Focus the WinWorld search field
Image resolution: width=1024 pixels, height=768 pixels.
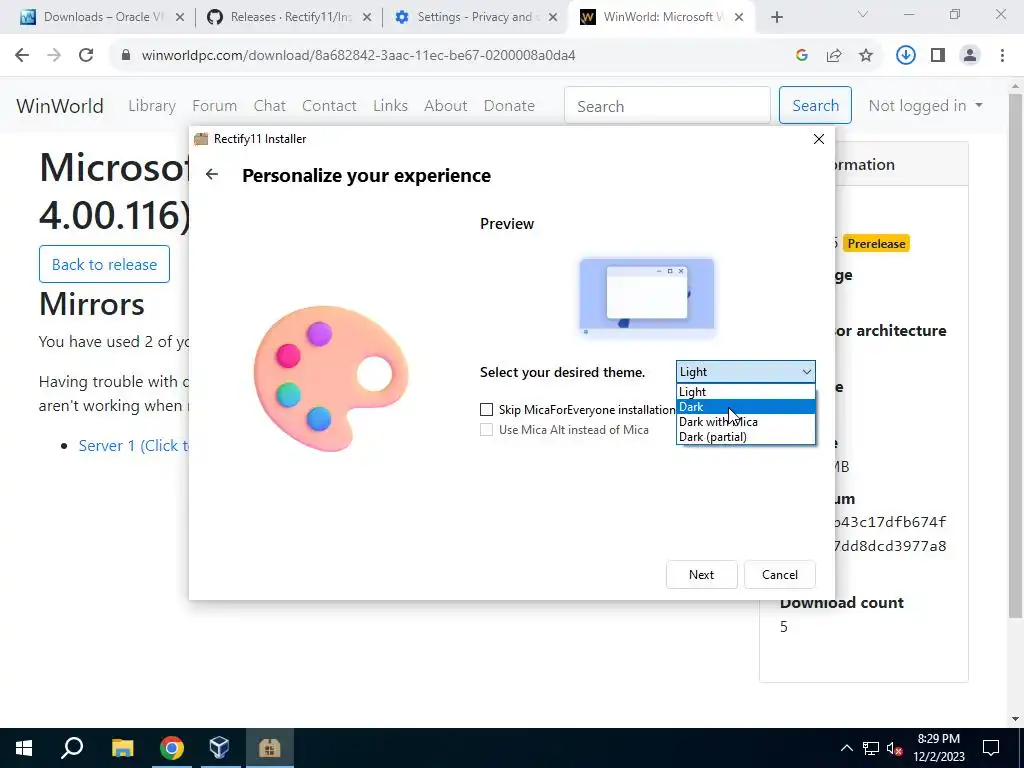click(x=667, y=106)
